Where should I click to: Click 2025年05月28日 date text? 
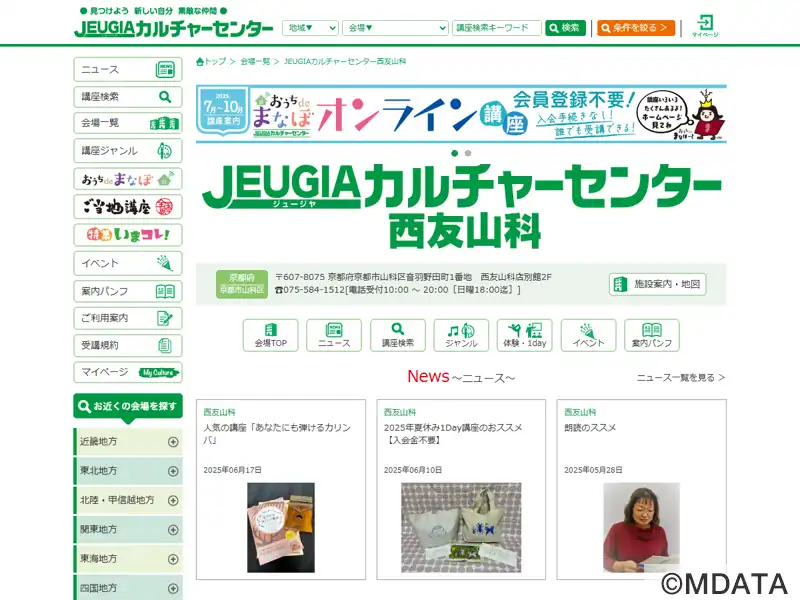point(593,470)
